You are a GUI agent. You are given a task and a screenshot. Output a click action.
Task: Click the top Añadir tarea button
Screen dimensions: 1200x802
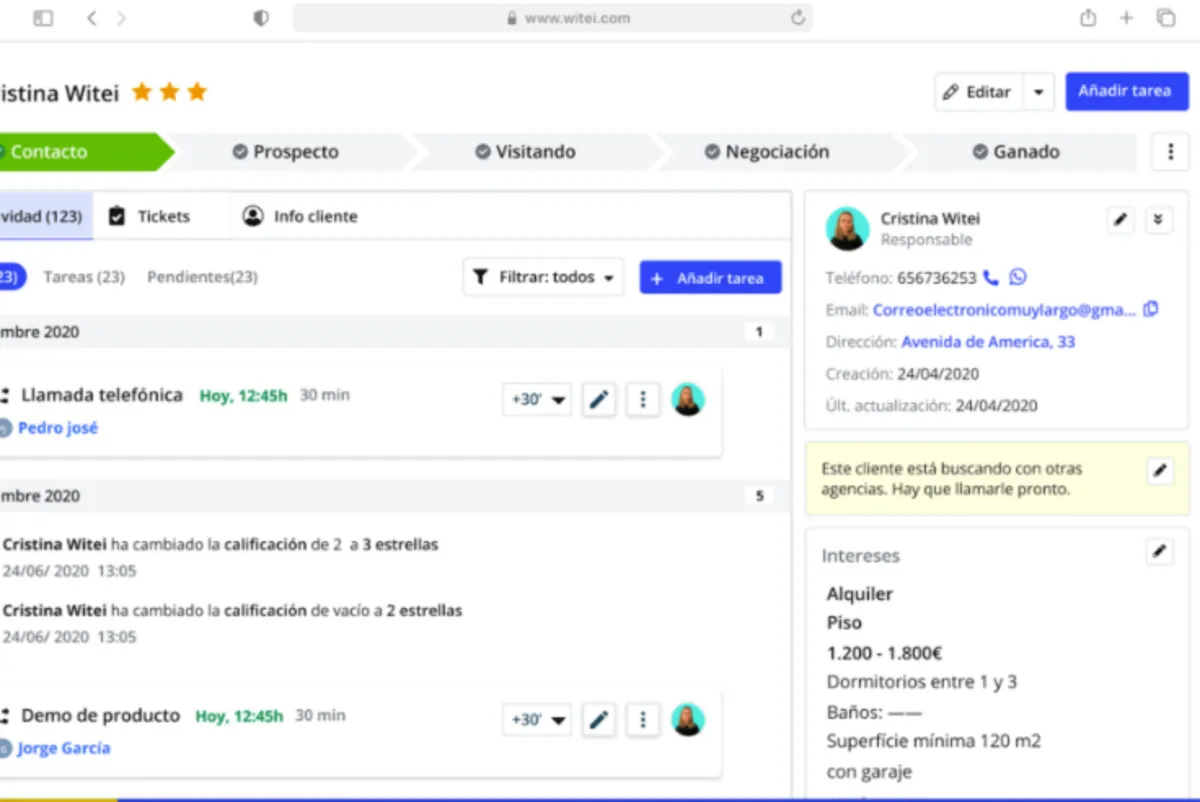[1126, 91]
